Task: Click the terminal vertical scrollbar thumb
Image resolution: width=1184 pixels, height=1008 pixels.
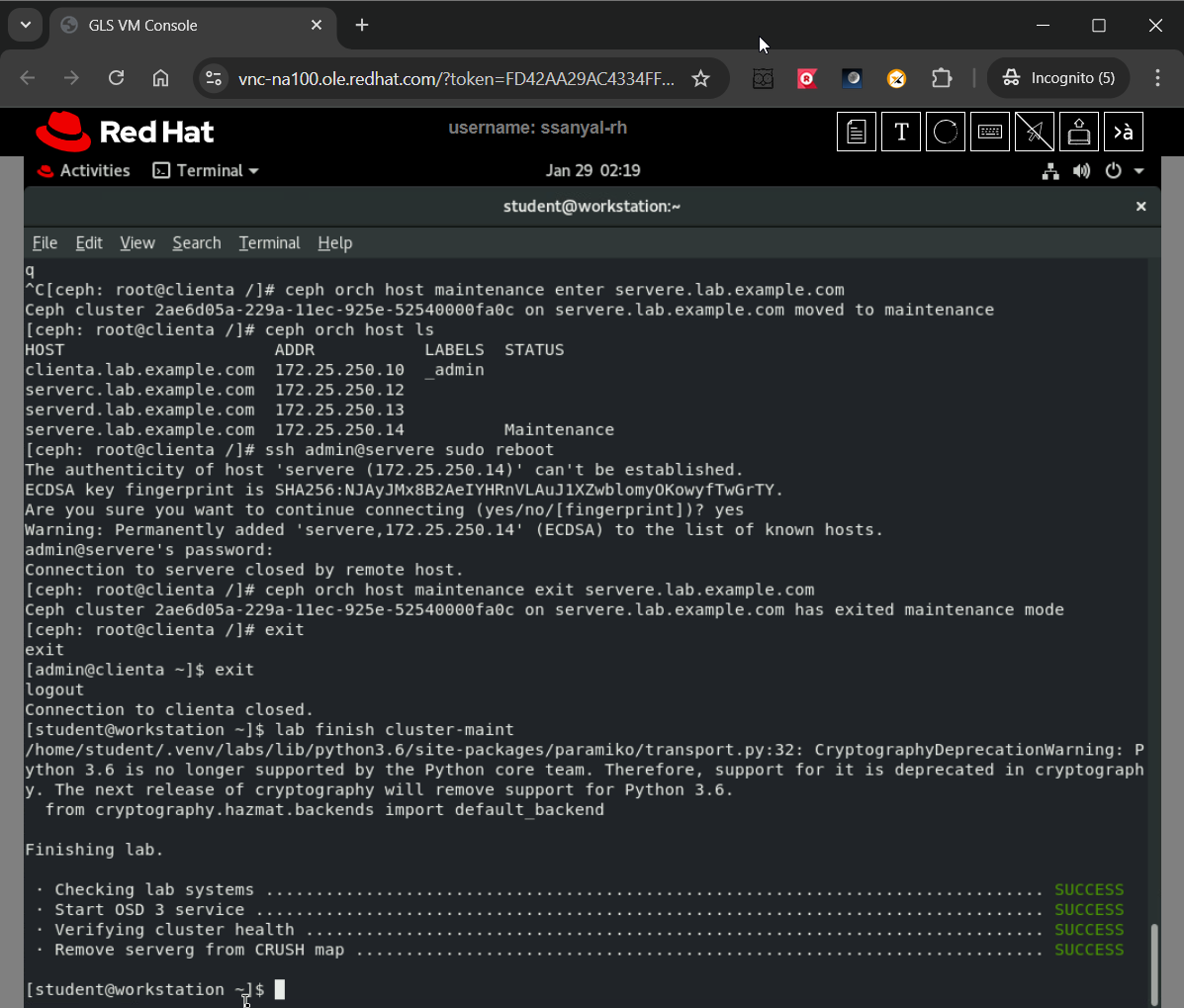Action: click(x=1152, y=962)
